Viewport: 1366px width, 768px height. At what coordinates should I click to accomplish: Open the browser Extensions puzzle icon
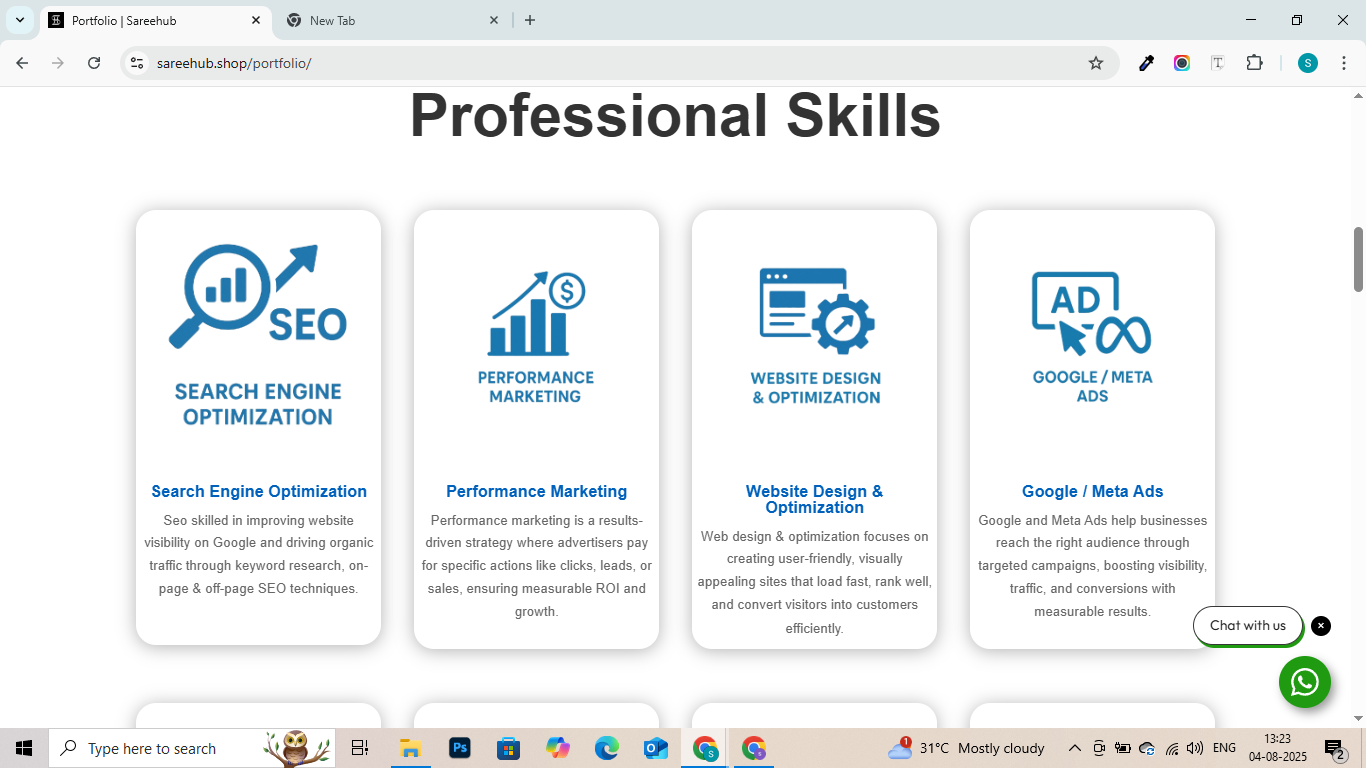[1254, 63]
